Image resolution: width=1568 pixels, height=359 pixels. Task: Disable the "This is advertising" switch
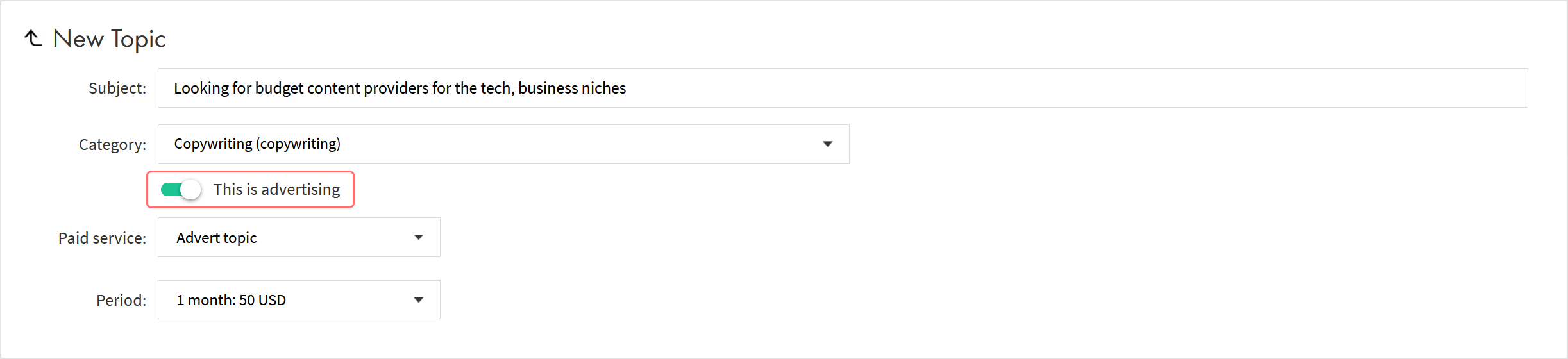coord(181,190)
